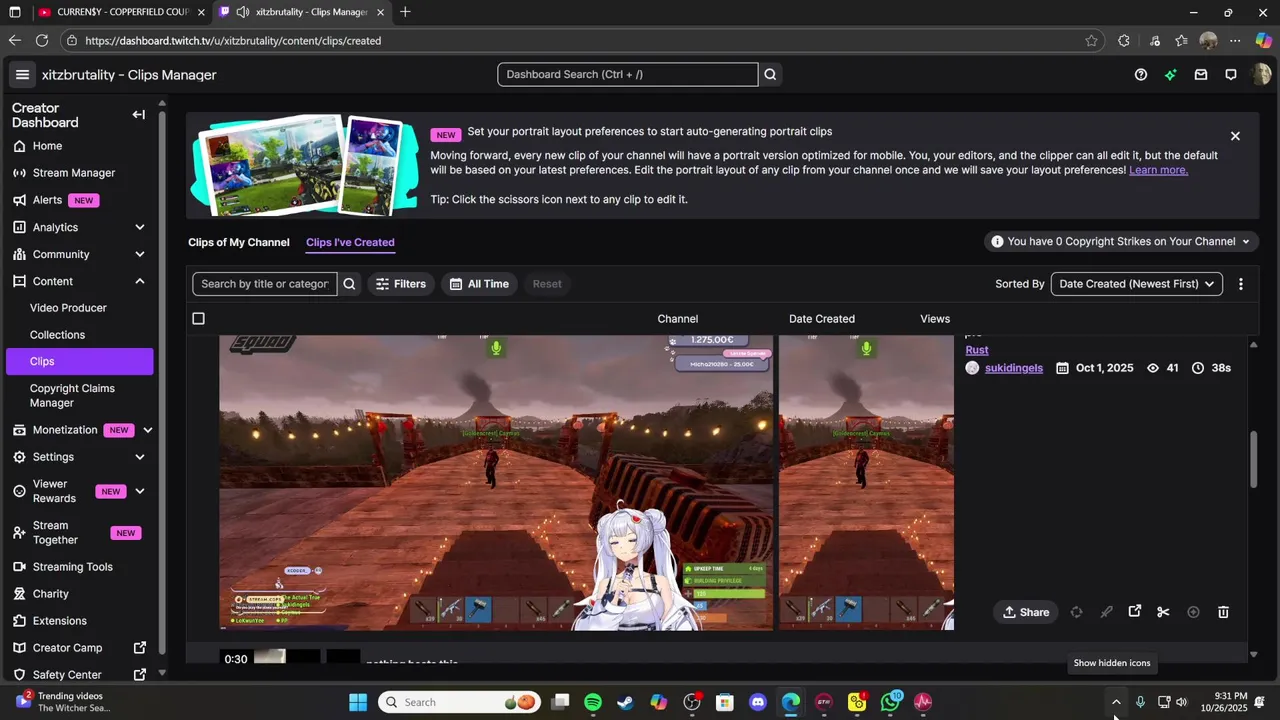This screenshot has width=1280, height=720.
Task: Click the circular arrows icon in clip actions
Action: coord(1076,612)
